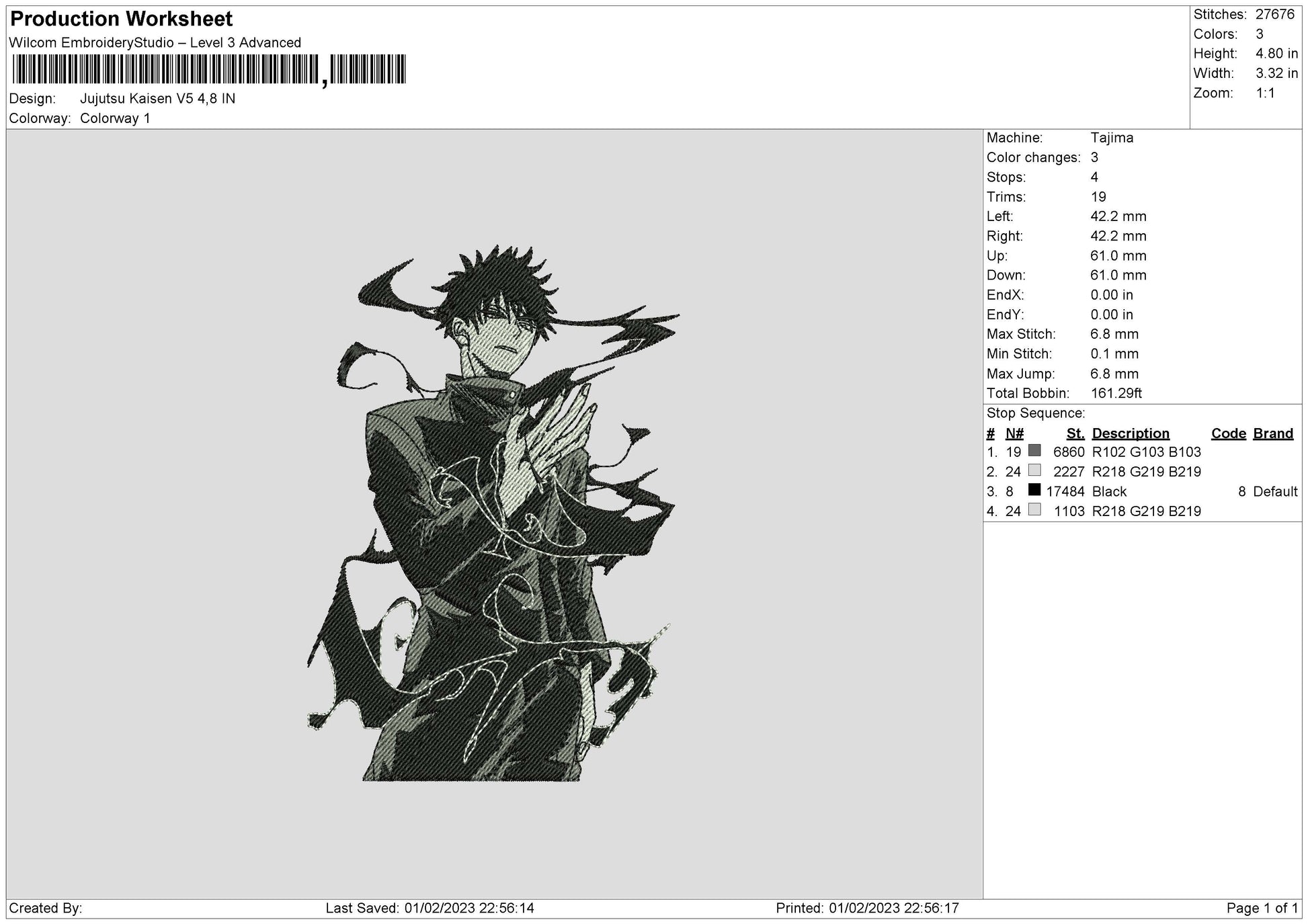The width and height of the screenshot is (1308, 924).
Task: Click the light gray swatch for stop 2
Action: [1034, 470]
